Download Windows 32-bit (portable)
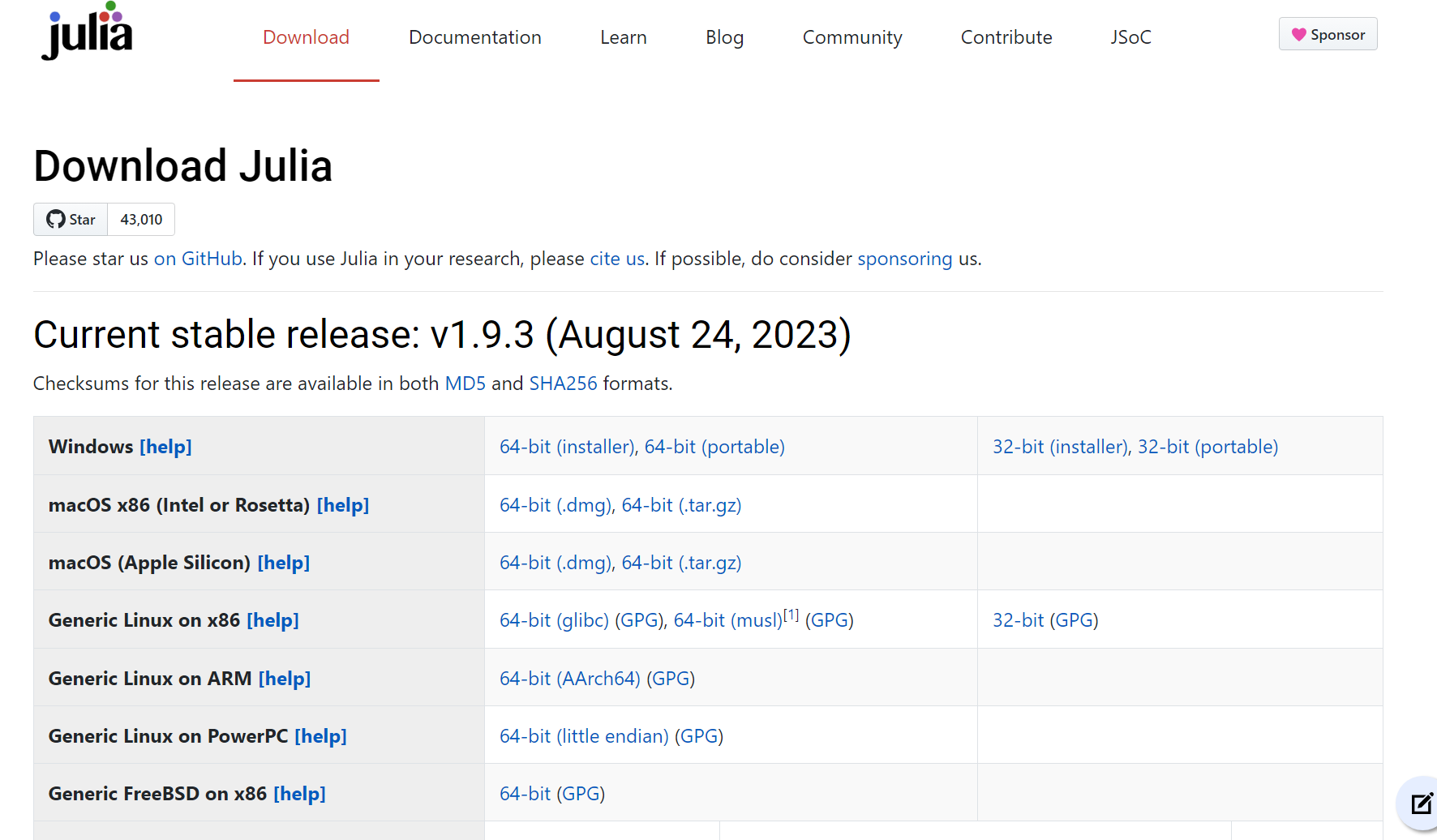Screen dimensions: 1437x840 point(1208,447)
